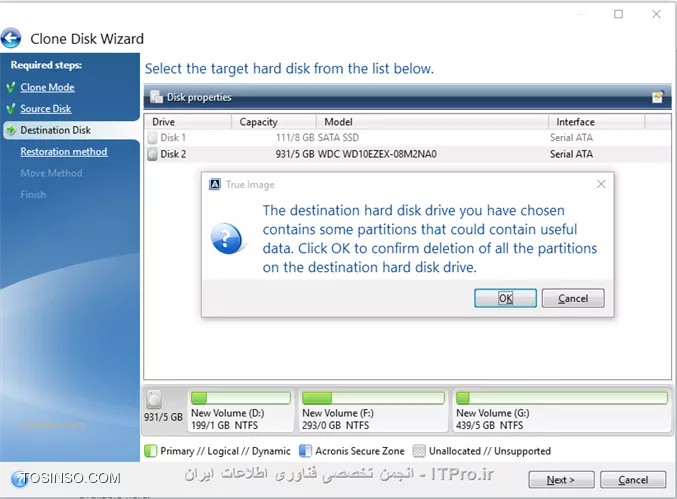Select the New Volume (D:) partition bar
Screen dimensions: 677x499
tap(241, 398)
